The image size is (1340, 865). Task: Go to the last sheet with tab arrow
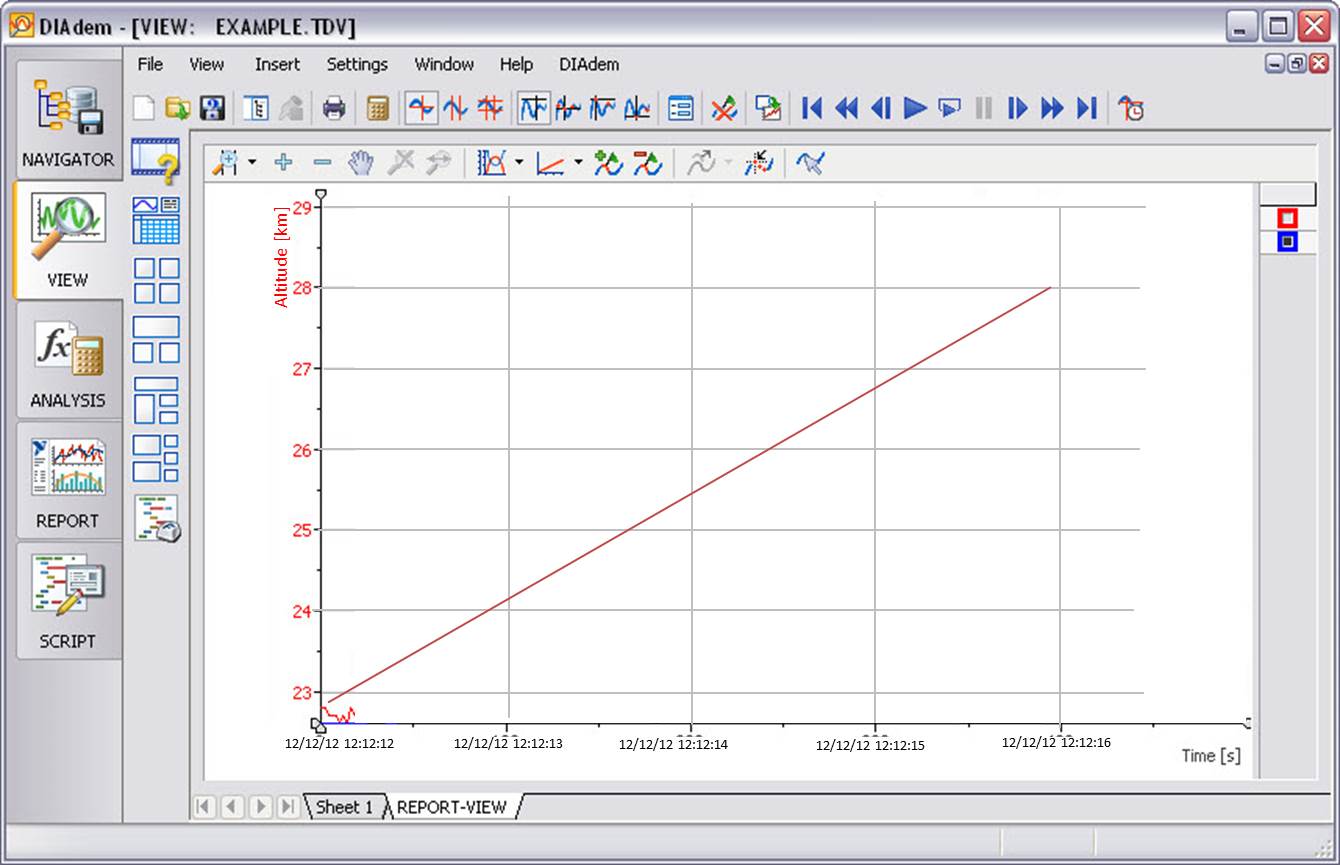pos(287,806)
